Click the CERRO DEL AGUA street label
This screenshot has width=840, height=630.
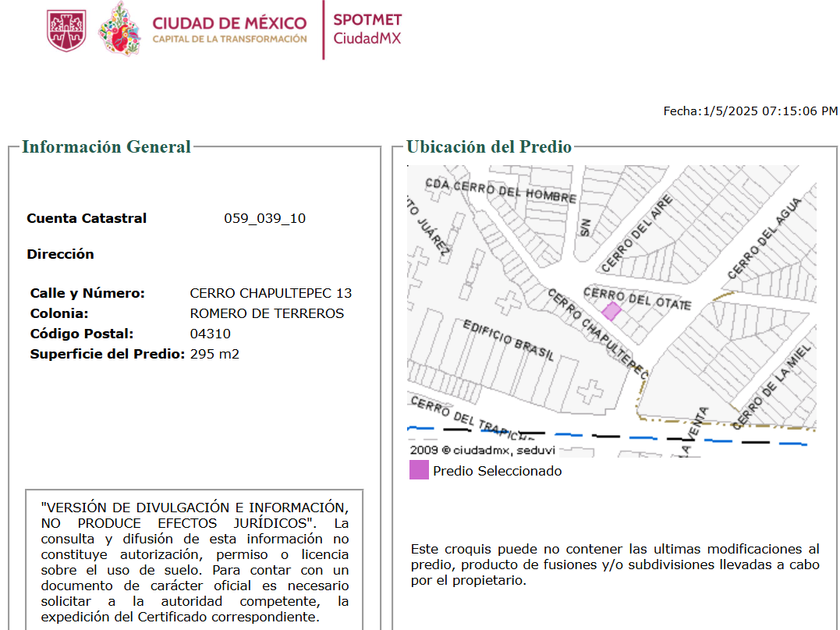pyautogui.click(x=764, y=238)
